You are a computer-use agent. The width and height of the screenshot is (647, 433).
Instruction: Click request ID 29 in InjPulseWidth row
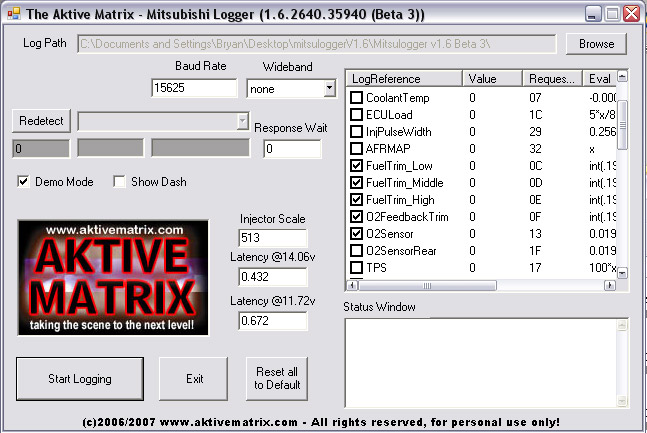click(x=535, y=132)
